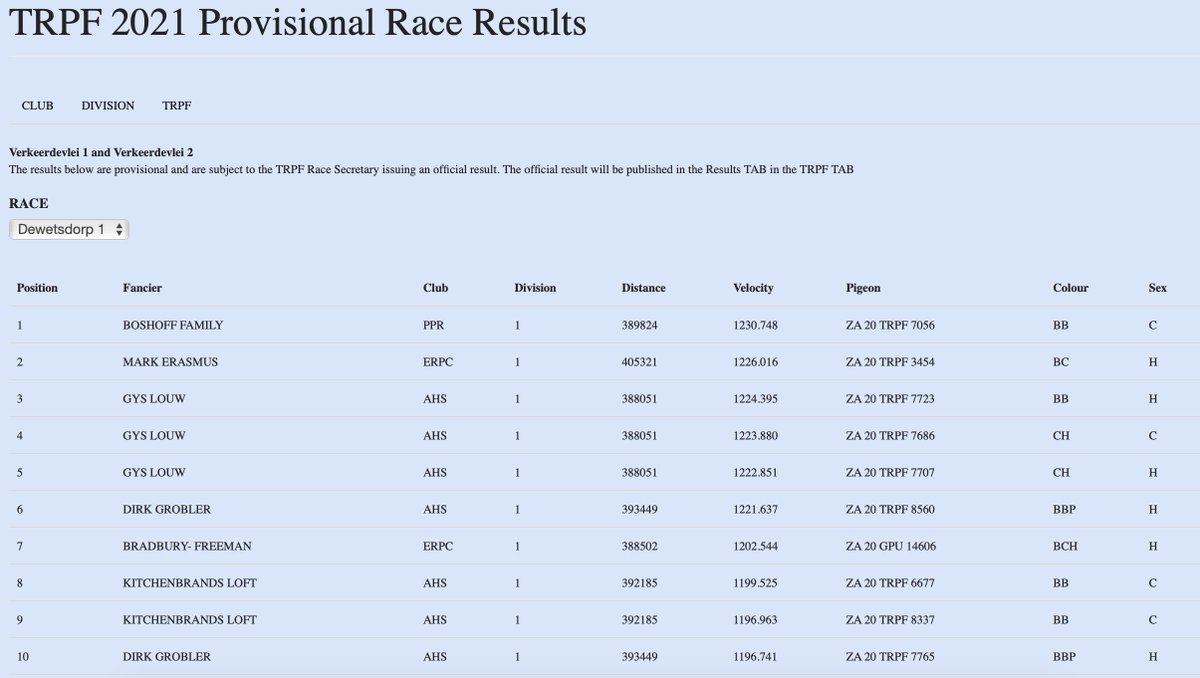
Task: Click the RACE label above dropdown
Action: coord(29,203)
